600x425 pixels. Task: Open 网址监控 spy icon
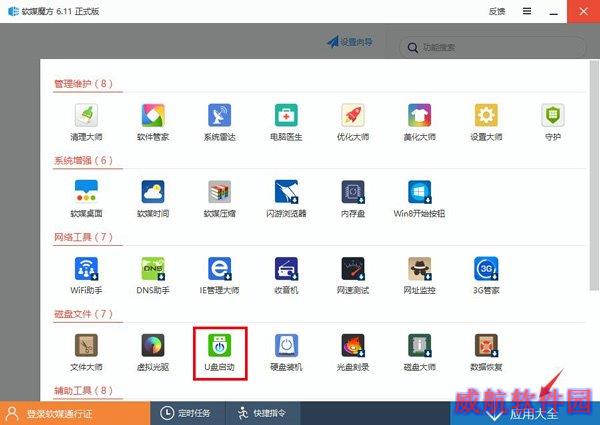(419, 268)
